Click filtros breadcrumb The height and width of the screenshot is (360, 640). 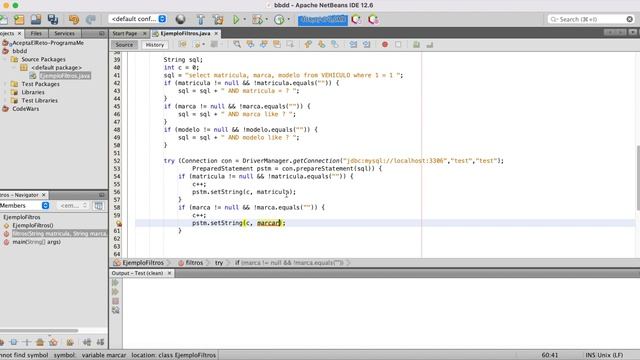[x=194, y=263]
